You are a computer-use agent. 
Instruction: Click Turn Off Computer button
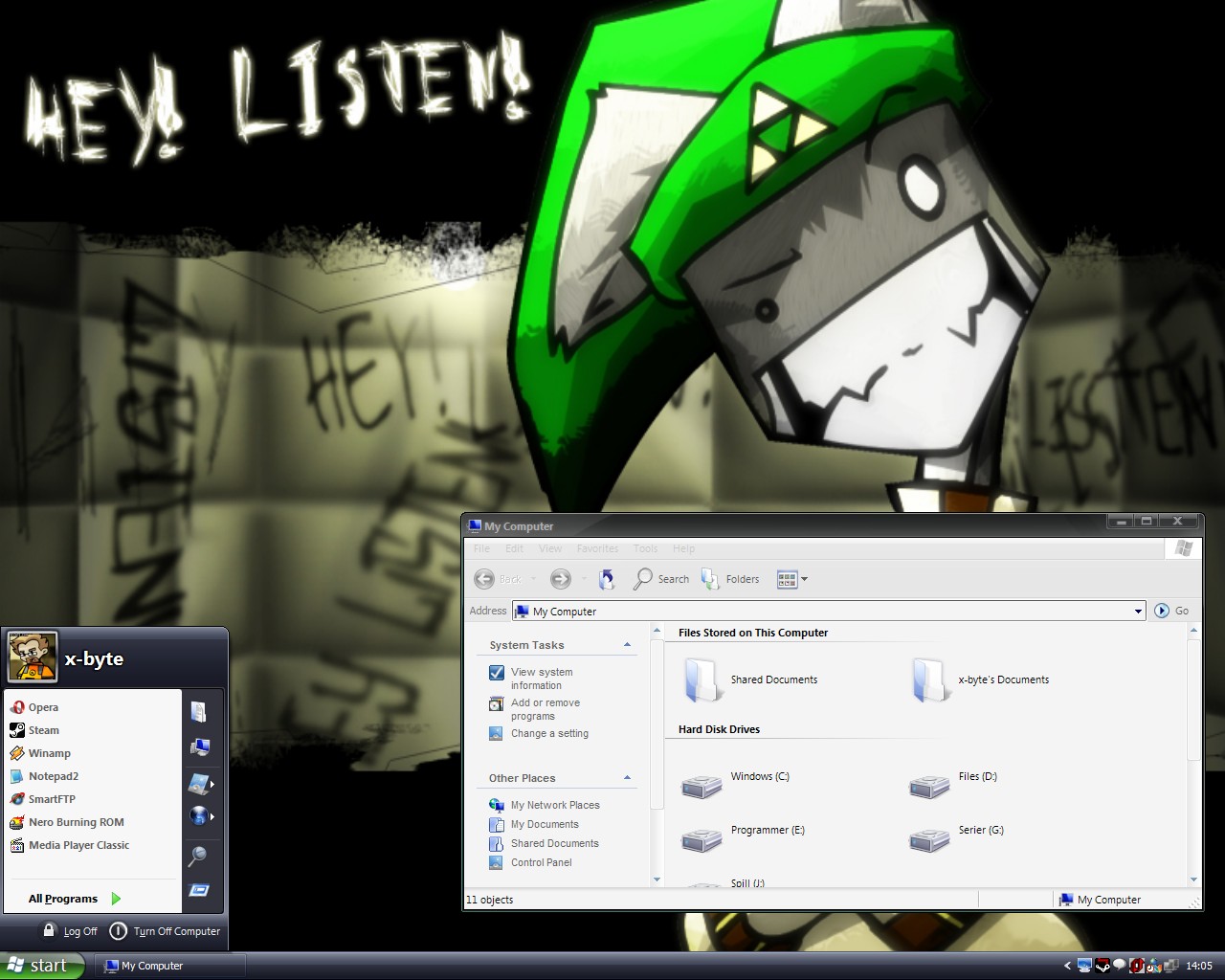(x=165, y=930)
